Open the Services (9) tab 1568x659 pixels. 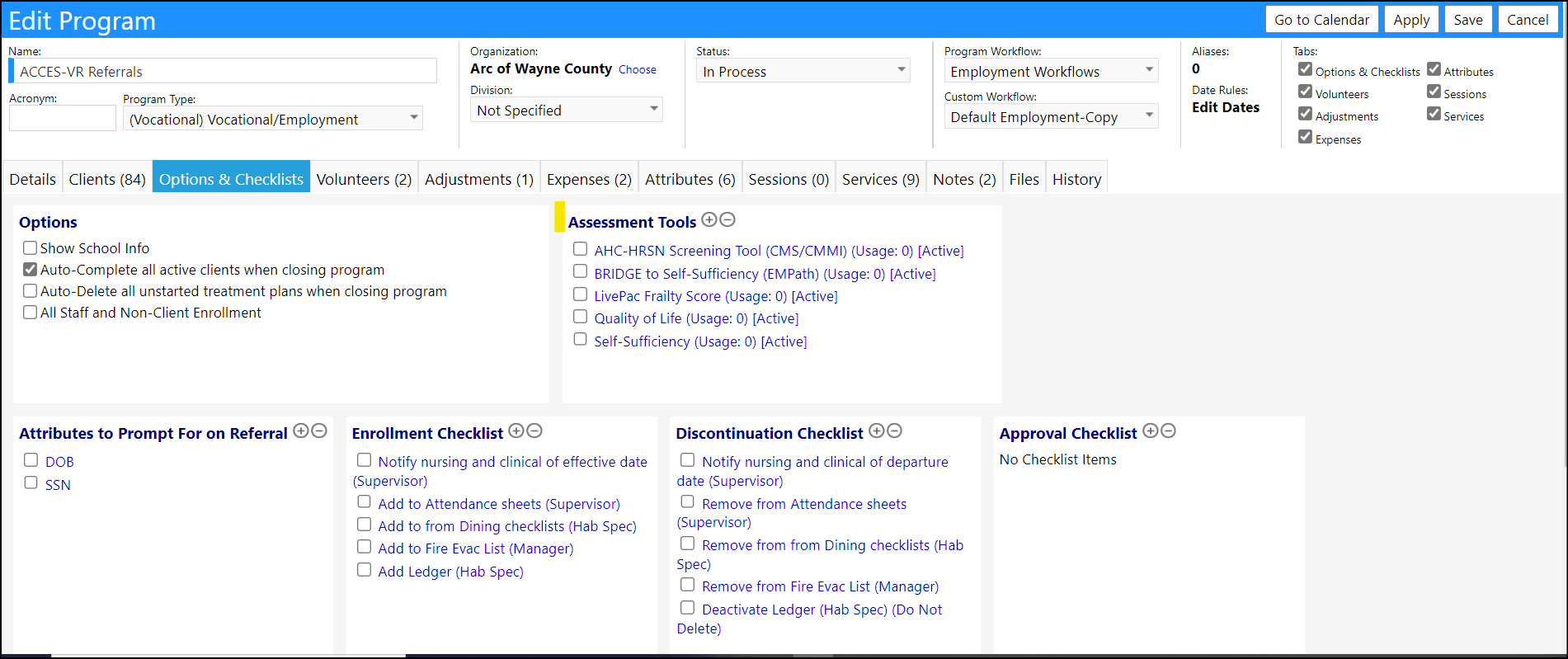click(x=881, y=179)
